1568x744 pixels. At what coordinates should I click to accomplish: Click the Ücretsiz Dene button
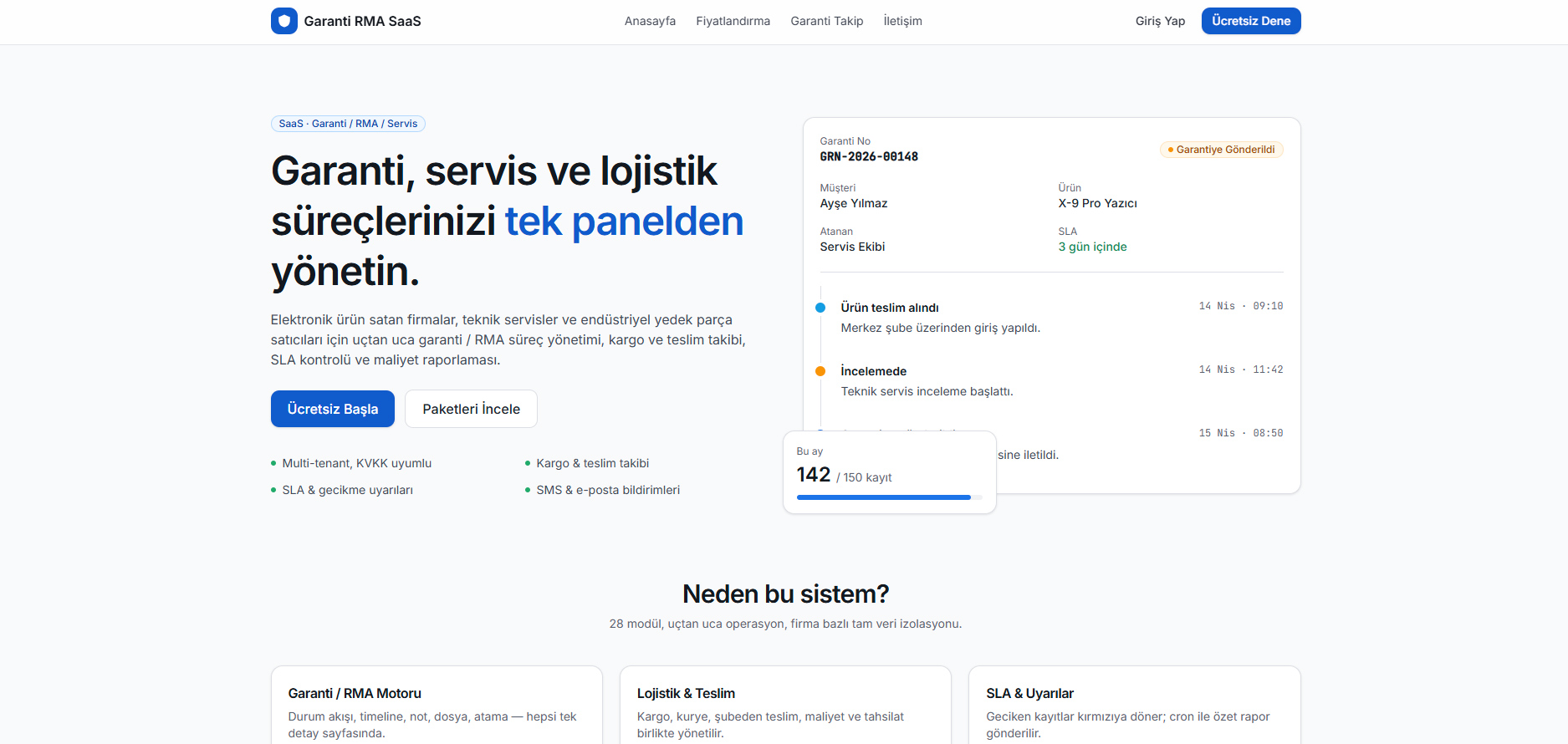click(x=1251, y=21)
